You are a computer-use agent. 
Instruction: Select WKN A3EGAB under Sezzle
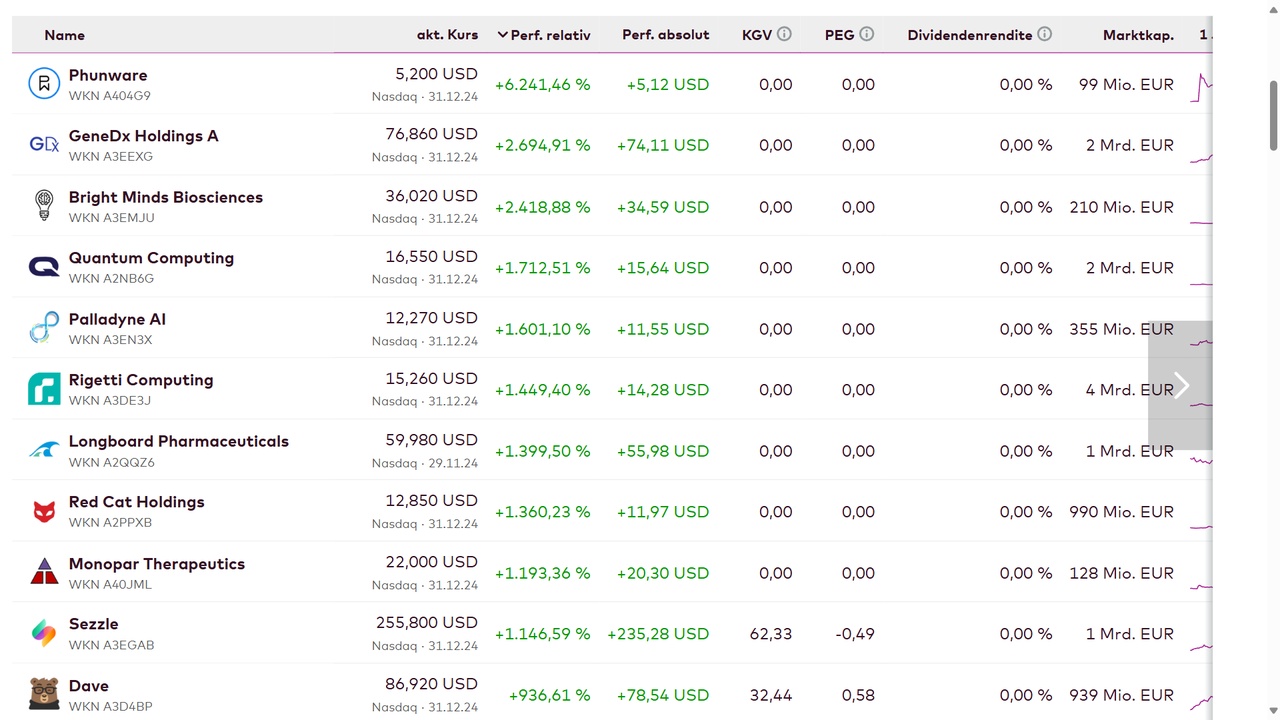(111, 645)
